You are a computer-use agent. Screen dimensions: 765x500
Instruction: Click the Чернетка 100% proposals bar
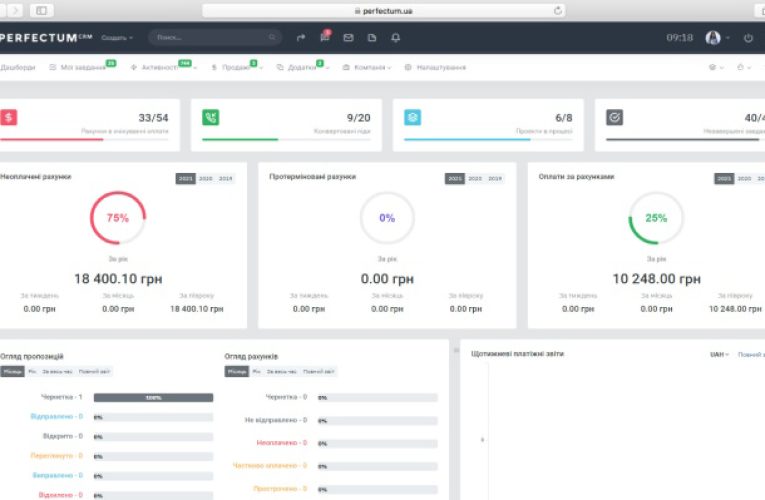coord(153,398)
